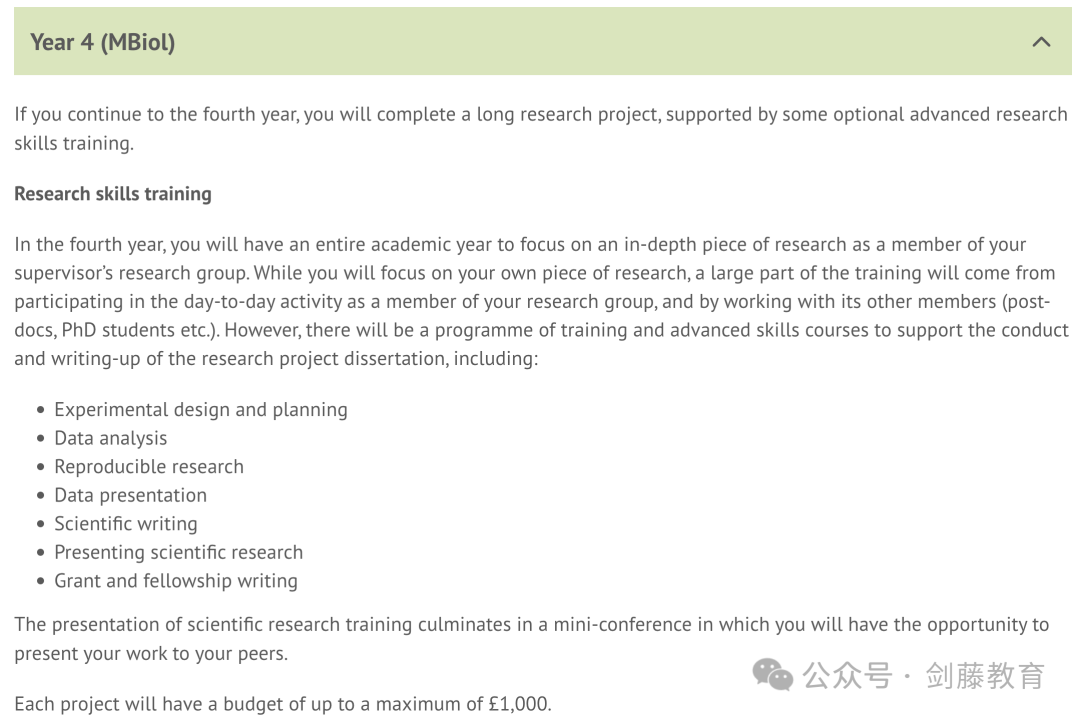
Task: Click the WeChat logo icon in watermark
Action: click(x=772, y=674)
